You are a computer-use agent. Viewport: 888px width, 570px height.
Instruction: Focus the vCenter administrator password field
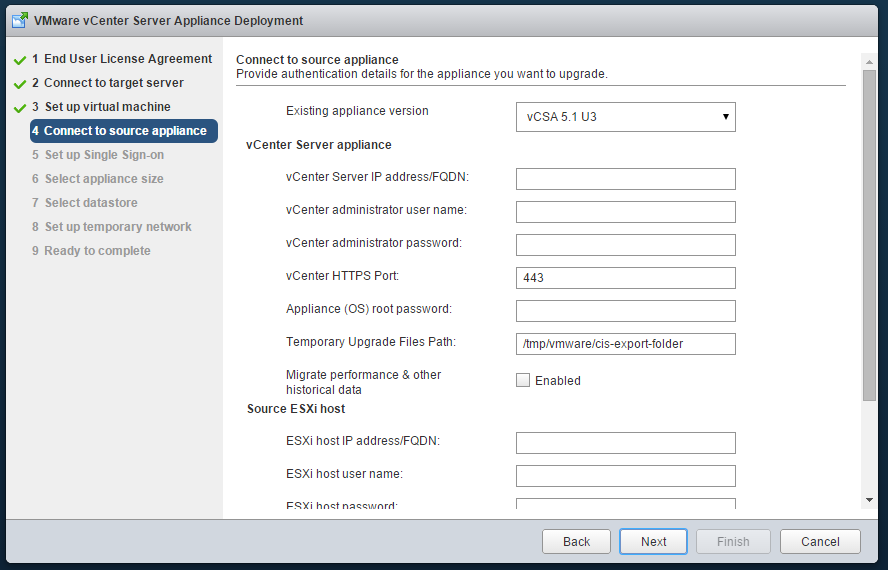(x=625, y=245)
